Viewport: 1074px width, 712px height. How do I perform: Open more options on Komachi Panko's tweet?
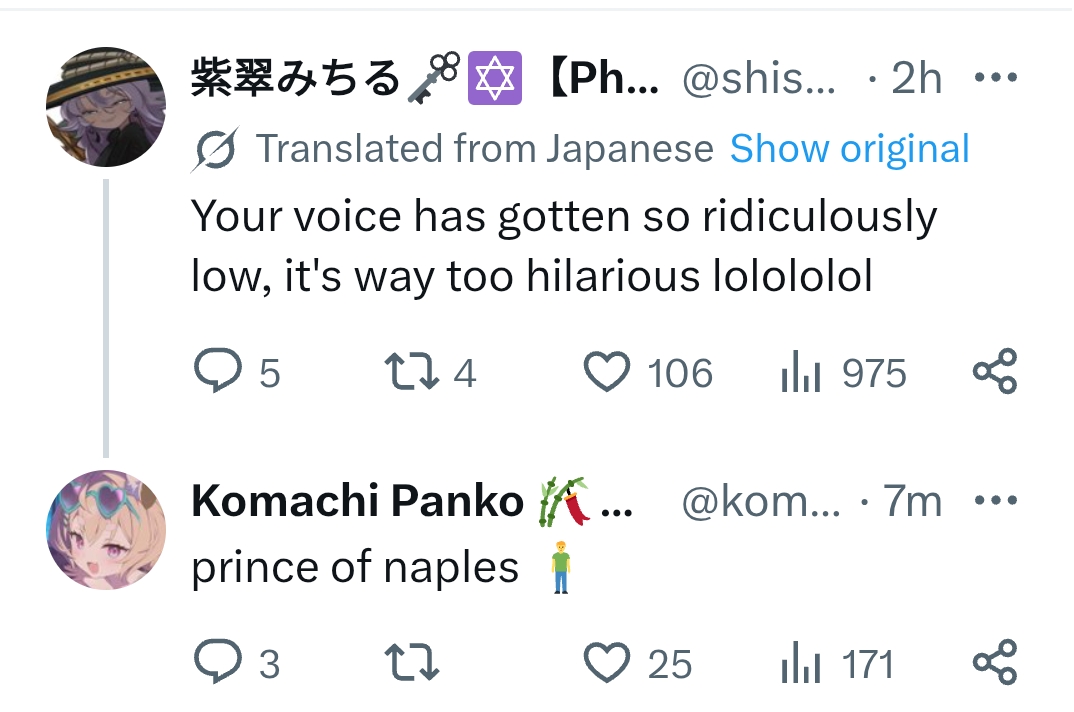994,500
